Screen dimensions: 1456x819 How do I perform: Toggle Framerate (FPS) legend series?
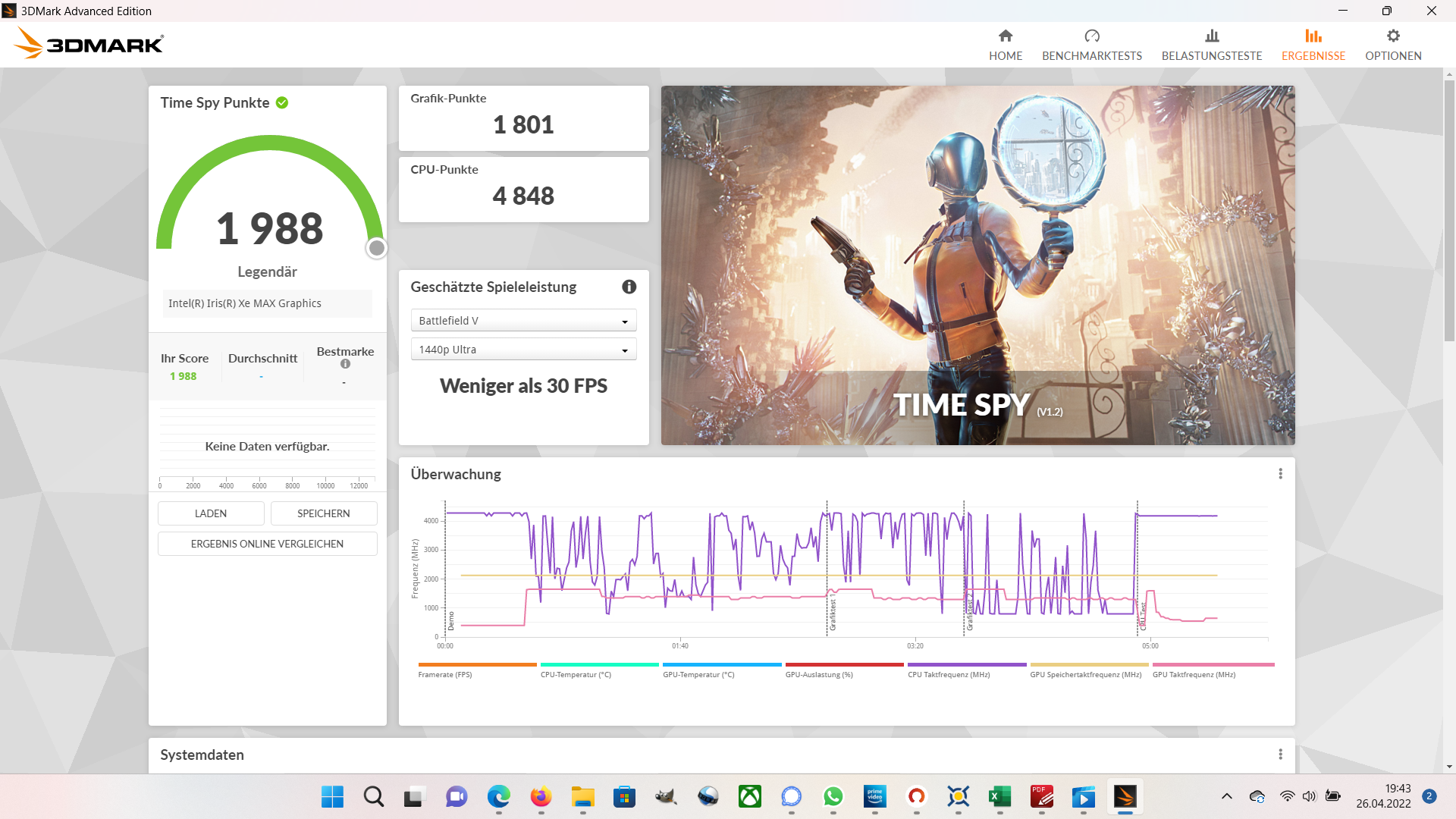click(445, 674)
